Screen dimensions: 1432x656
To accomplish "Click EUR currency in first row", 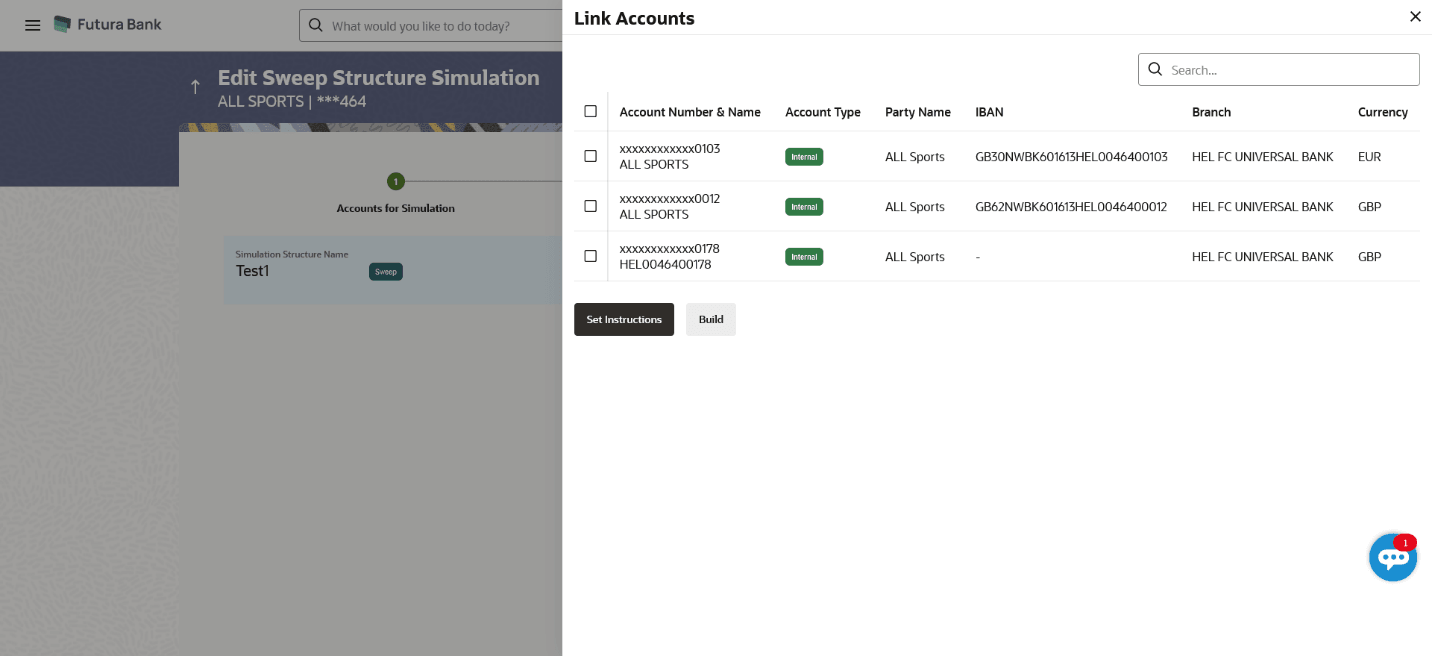I will coord(1369,157).
